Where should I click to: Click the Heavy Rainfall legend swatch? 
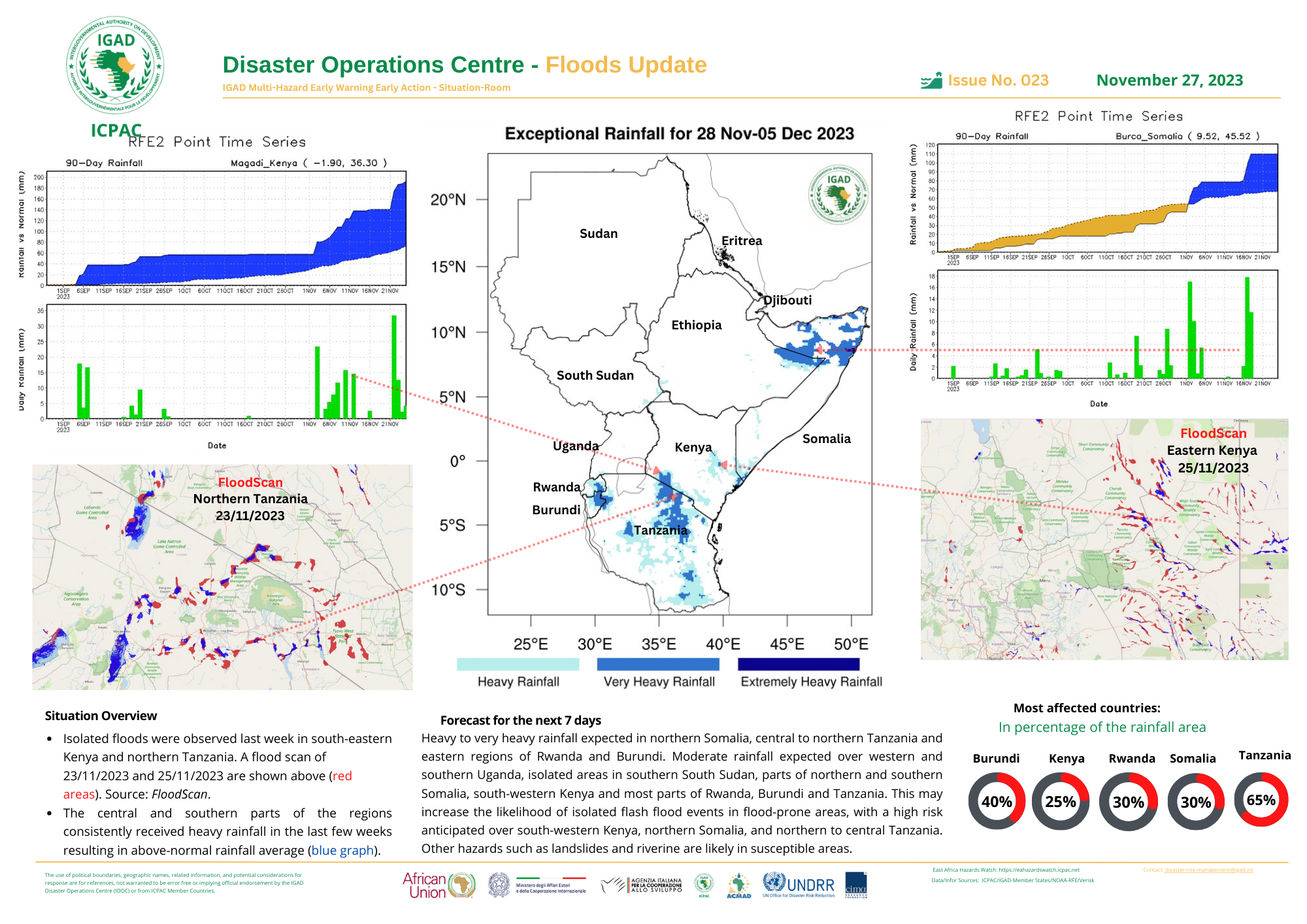tap(518, 664)
